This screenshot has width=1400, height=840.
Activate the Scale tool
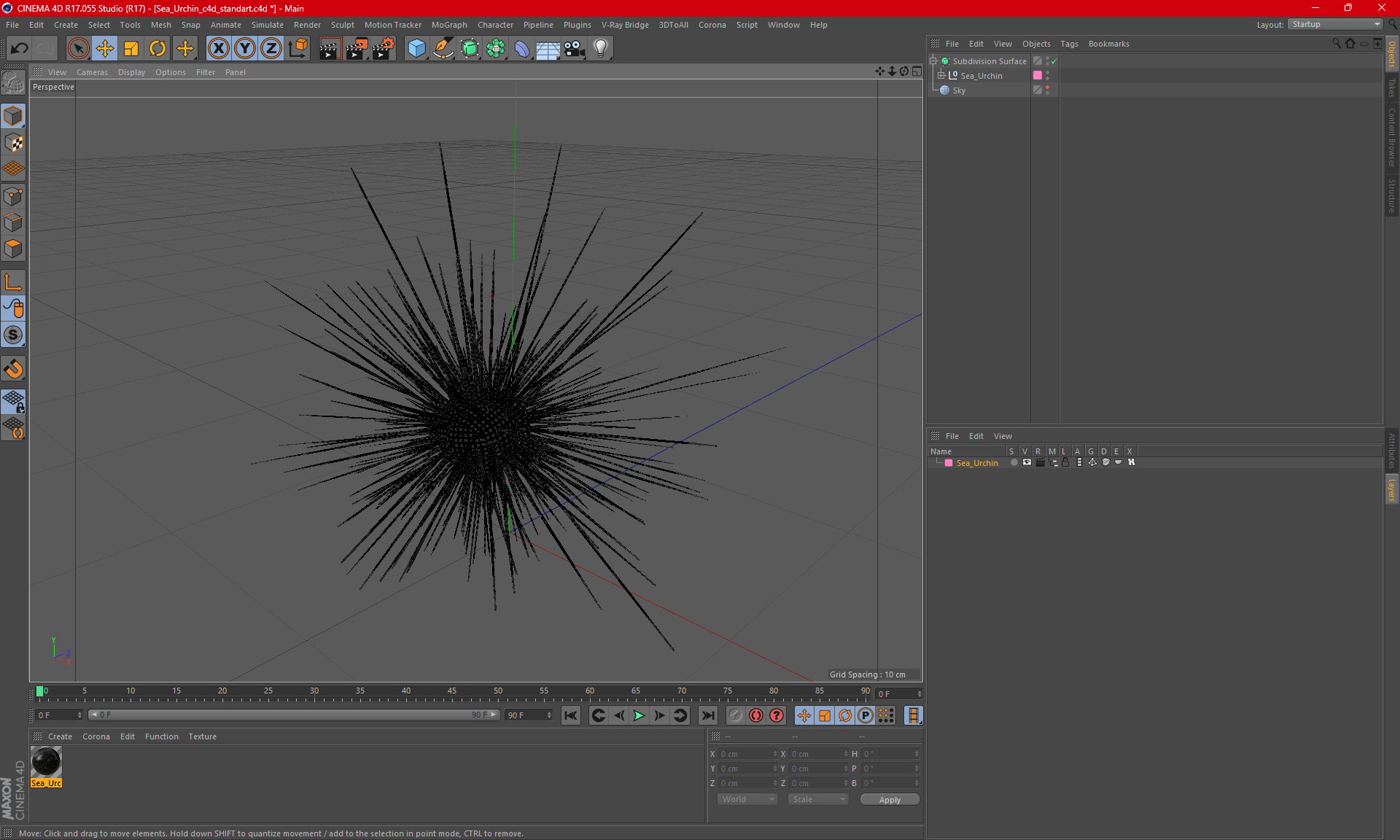131,48
